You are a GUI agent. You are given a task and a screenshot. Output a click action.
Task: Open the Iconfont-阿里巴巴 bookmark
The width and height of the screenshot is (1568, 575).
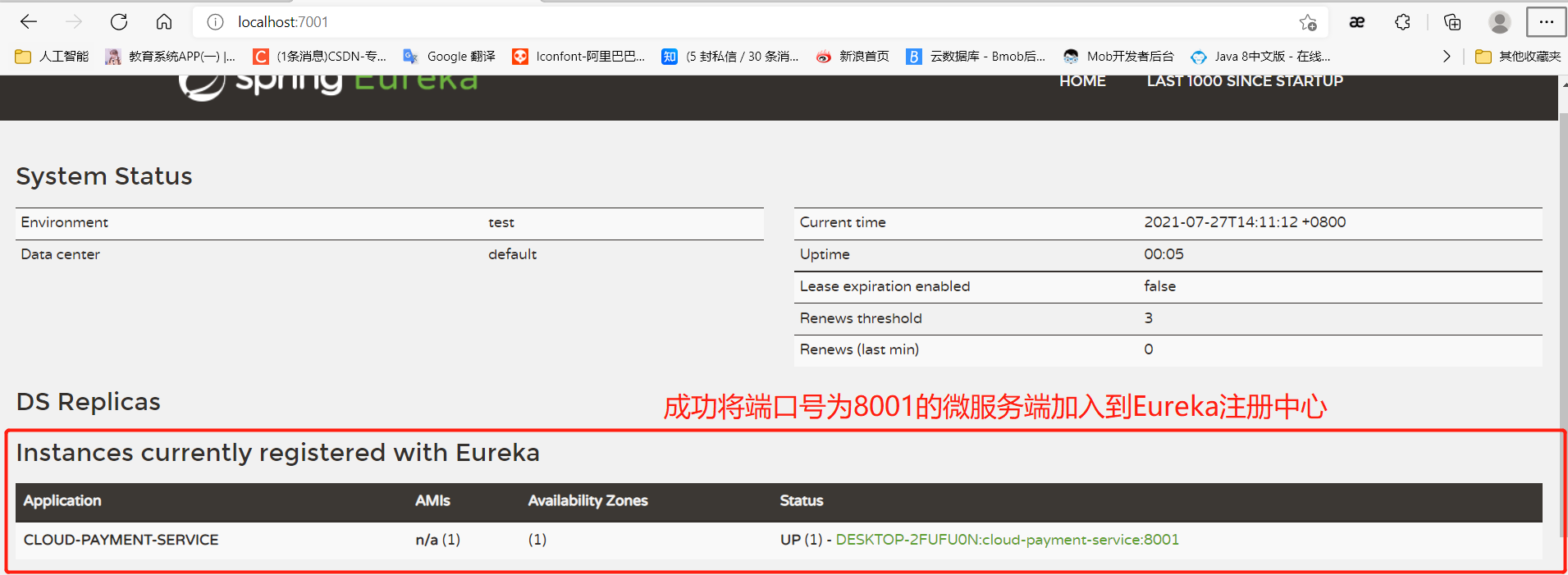[578, 57]
